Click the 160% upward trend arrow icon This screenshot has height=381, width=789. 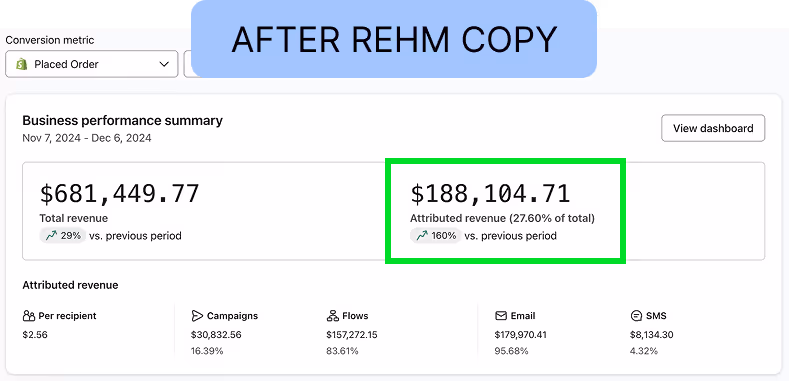[422, 236]
